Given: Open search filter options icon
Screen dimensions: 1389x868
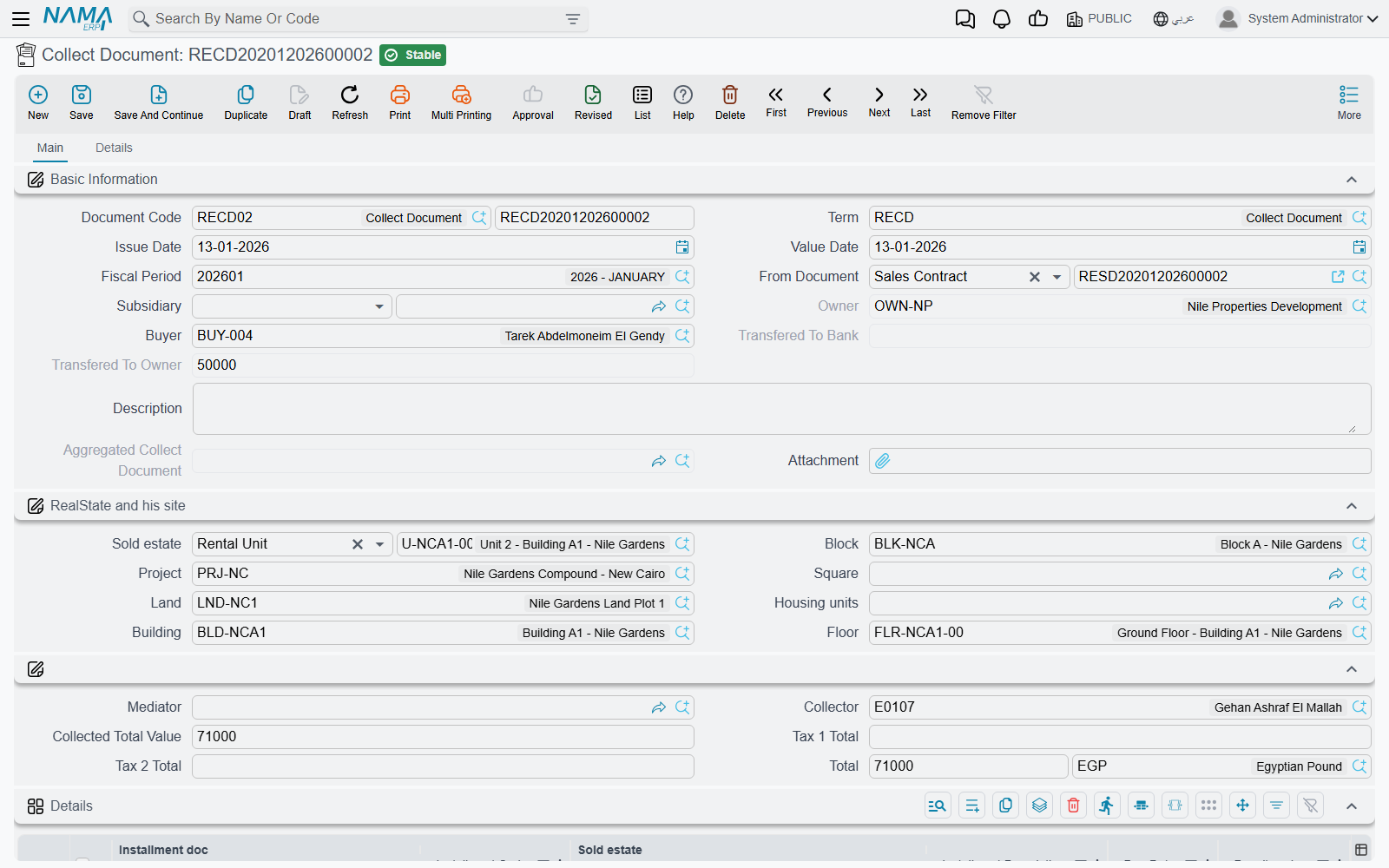Looking at the screenshot, I should pos(573,19).
